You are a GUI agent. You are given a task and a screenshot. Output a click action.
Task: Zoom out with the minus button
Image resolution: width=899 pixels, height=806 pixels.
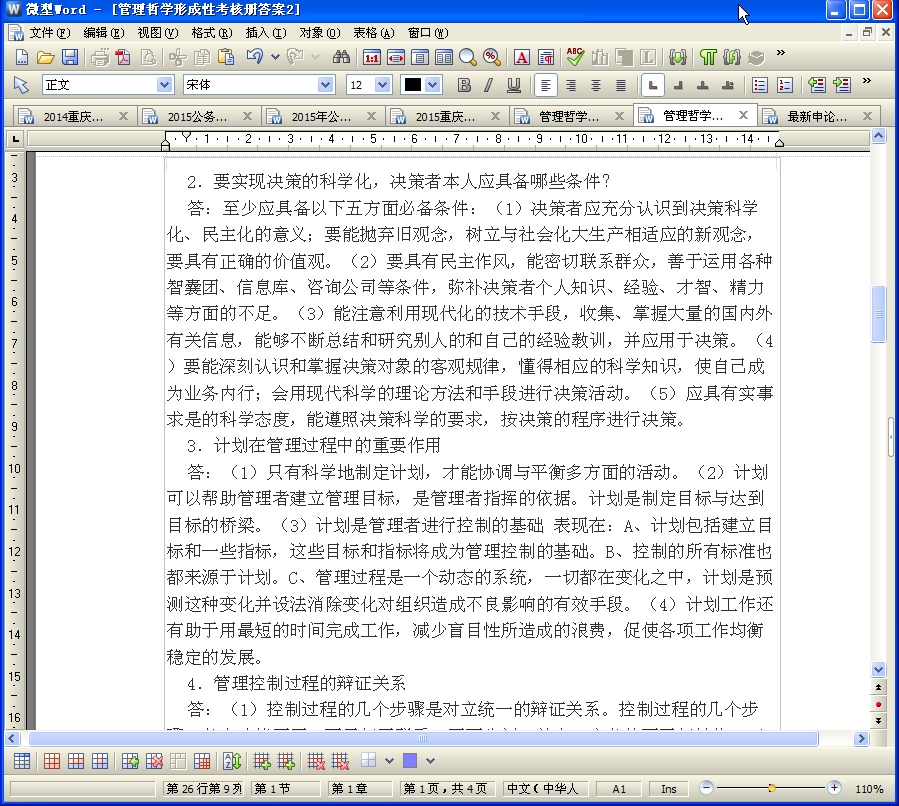coord(707,788)
